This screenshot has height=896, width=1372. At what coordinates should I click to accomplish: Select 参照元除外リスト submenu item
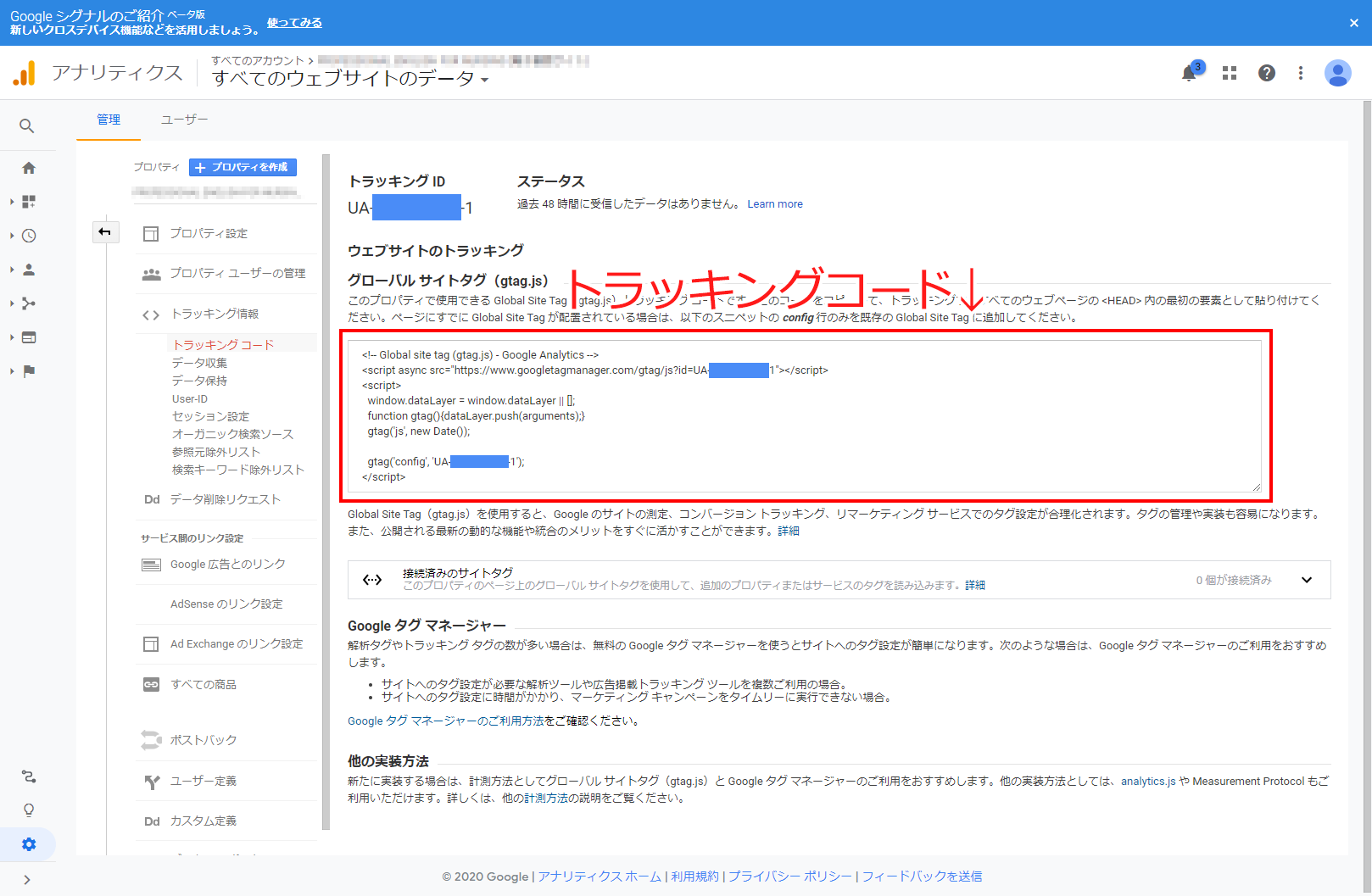216,452
